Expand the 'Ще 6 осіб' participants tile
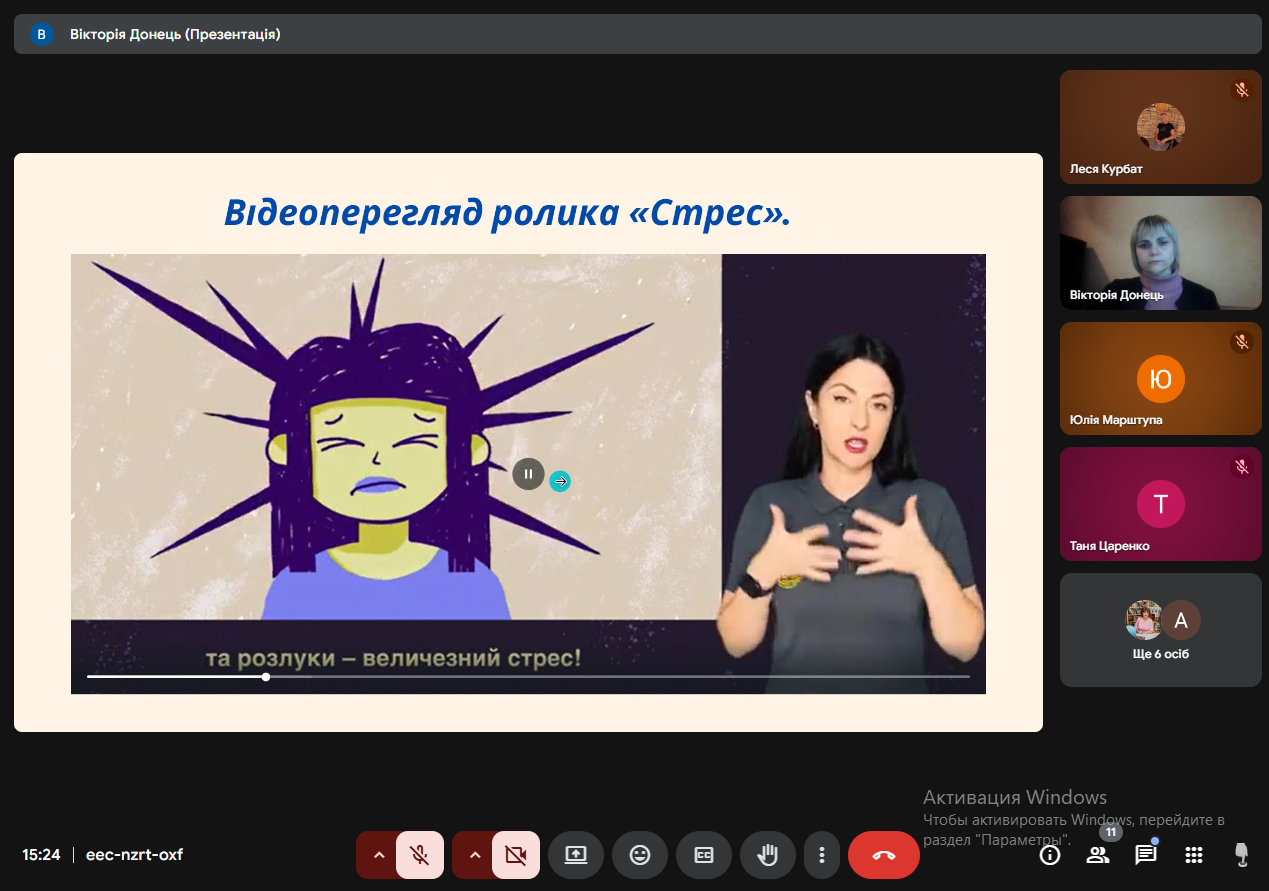Viewport: 1269px width, 891px height. (x=1160, y=630)
